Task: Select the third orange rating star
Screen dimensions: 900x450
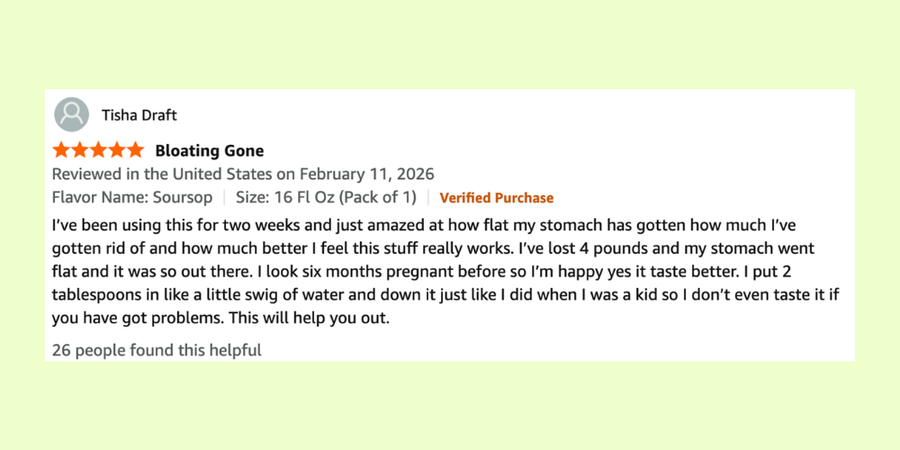Action: [98, 151]
